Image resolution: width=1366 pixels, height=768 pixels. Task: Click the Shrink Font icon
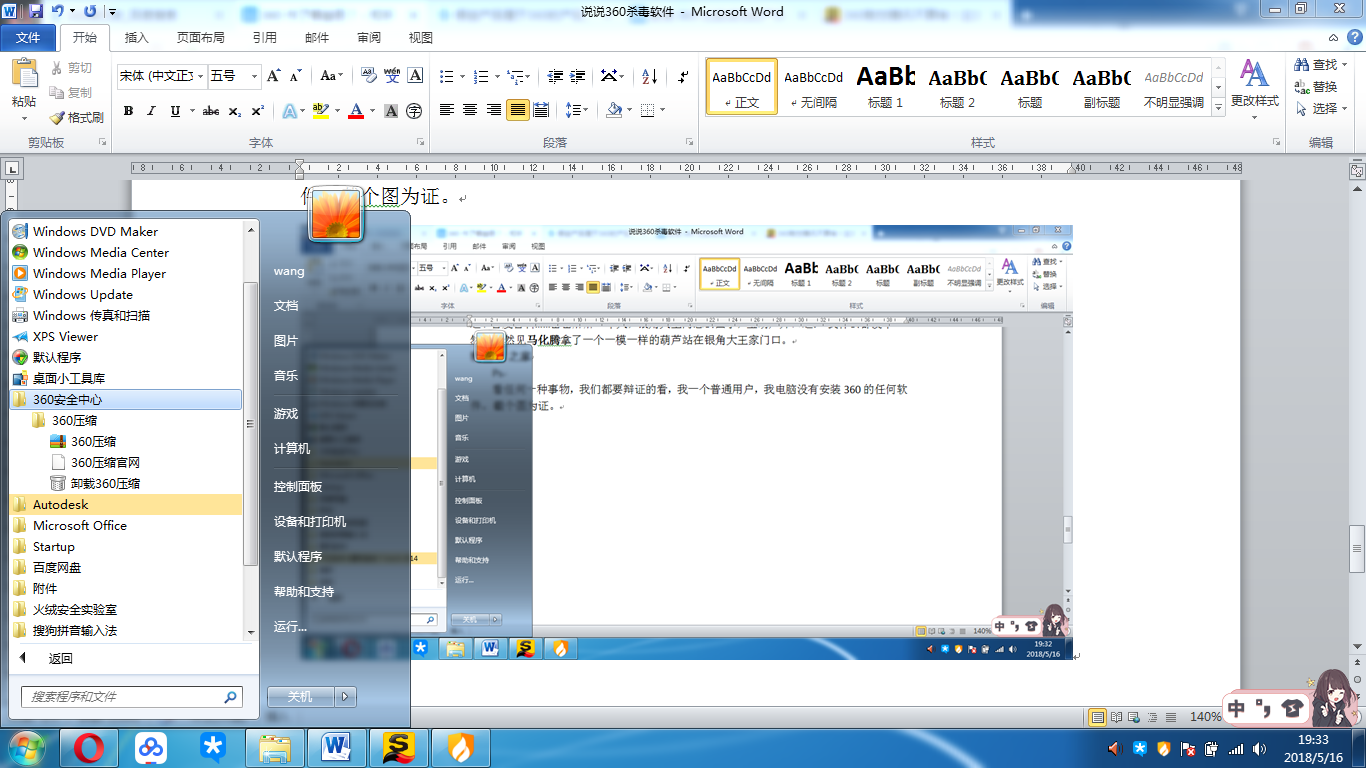(x=296, y=76)
